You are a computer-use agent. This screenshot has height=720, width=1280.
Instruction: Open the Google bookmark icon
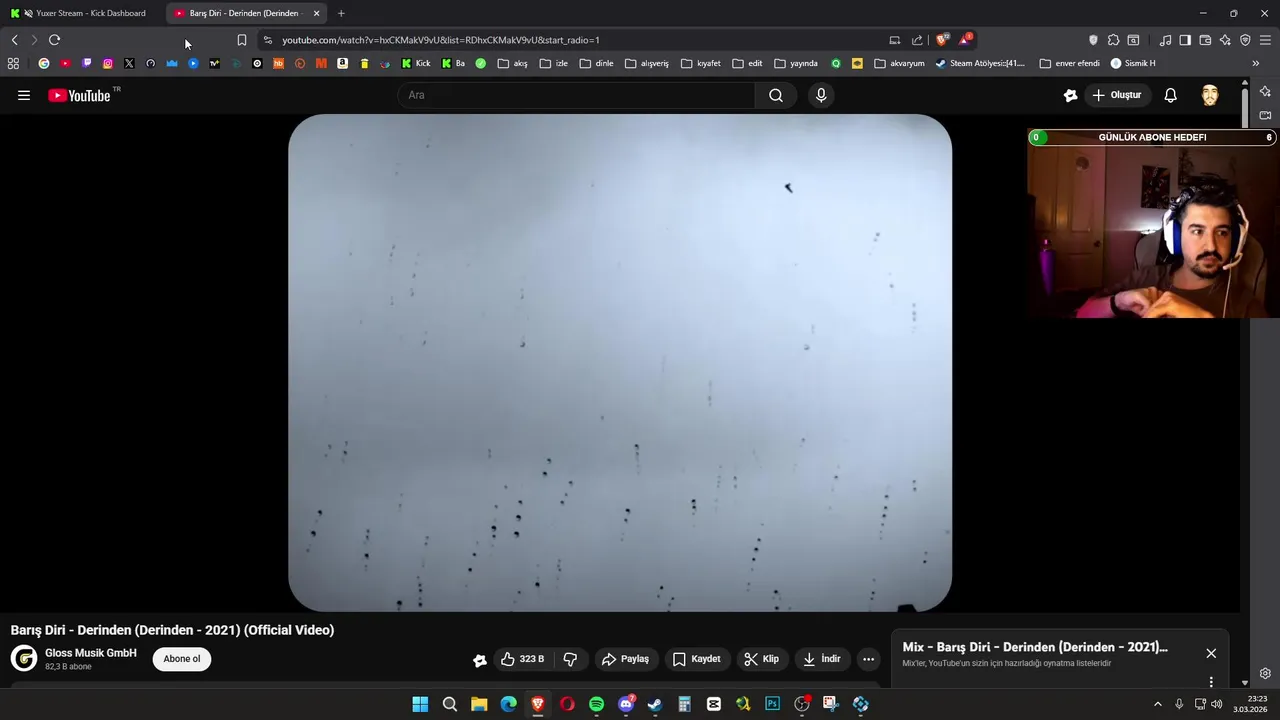44,63
